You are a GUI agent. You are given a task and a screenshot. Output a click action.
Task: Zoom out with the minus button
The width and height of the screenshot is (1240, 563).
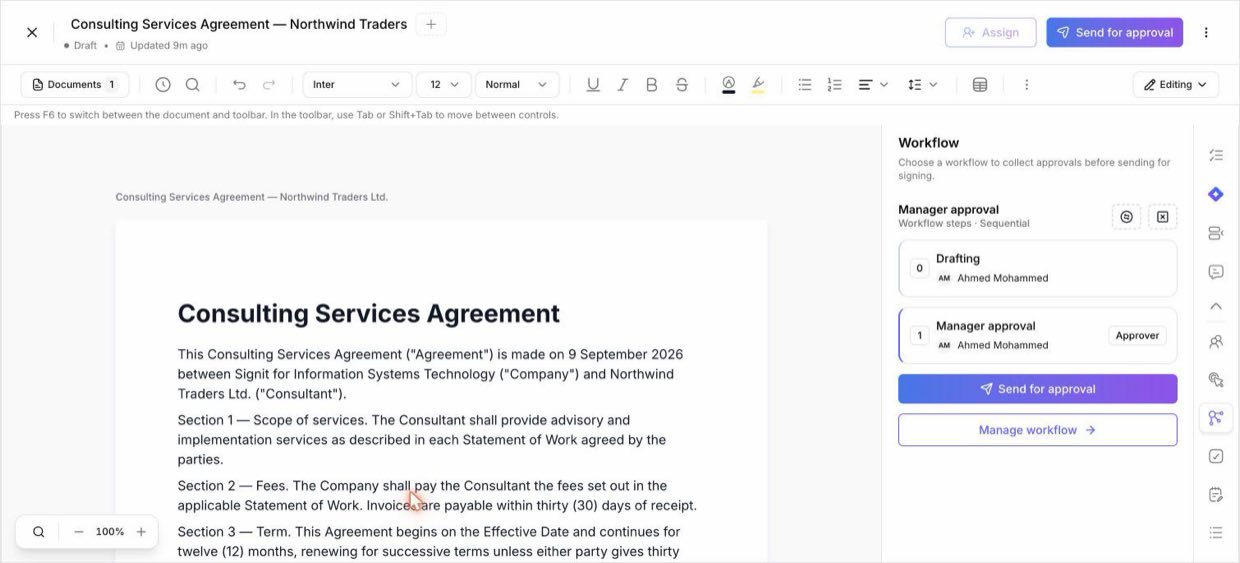(79, 532)
